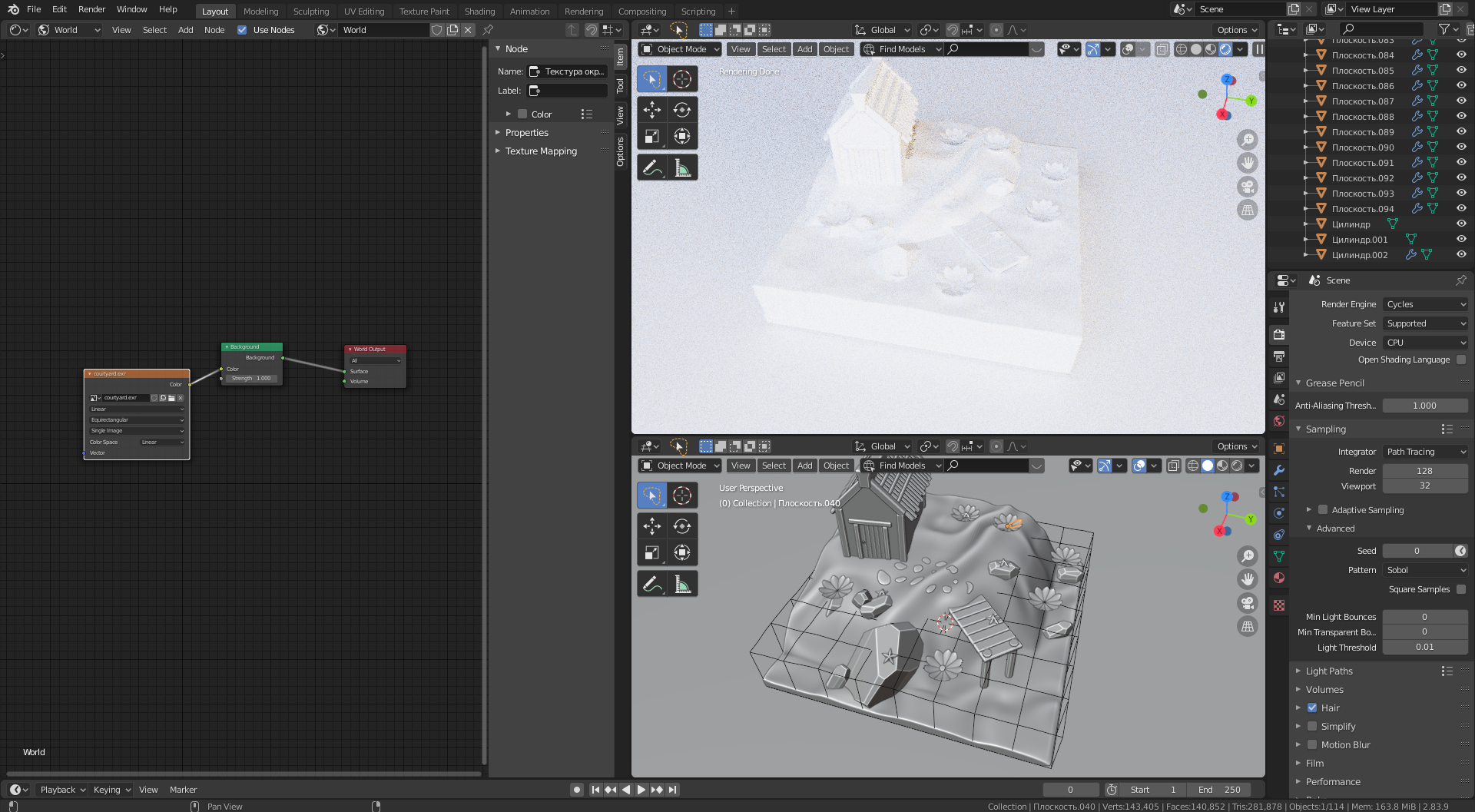The height and width of the screenshot is (812, 1475).
Task: Select the Rotate tool in top viewport
Action: coord(682,110)
